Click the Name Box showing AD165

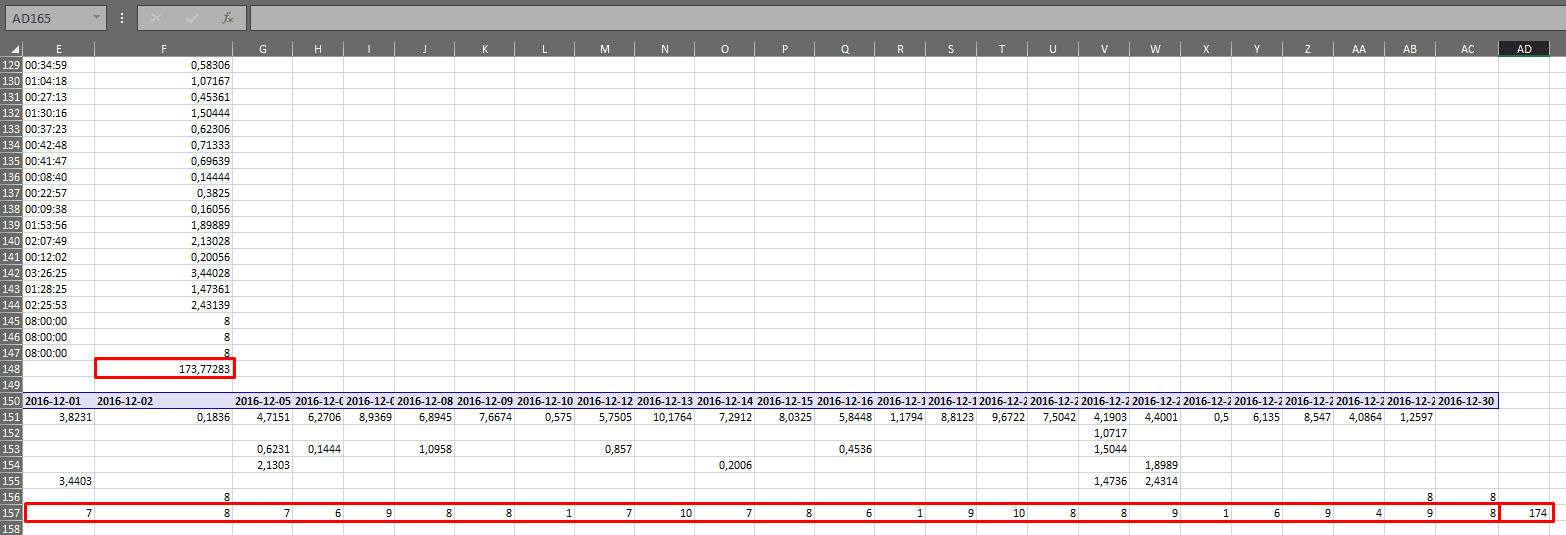coord(48,18)
